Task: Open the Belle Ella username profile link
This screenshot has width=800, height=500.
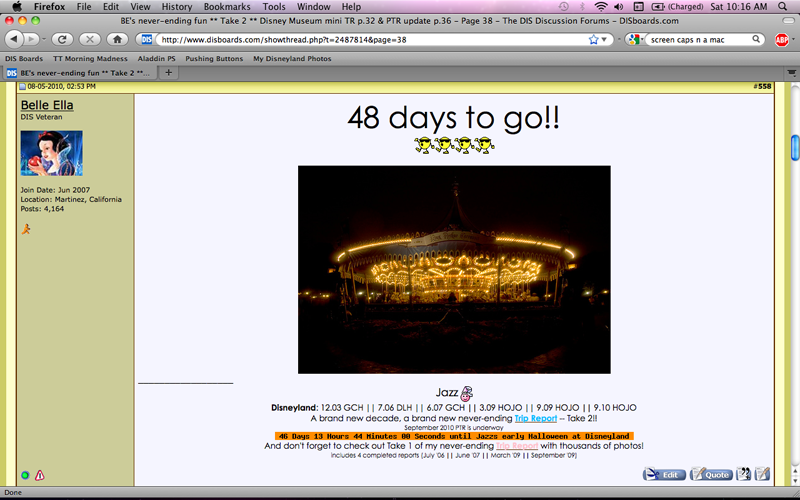Action: 46,105
